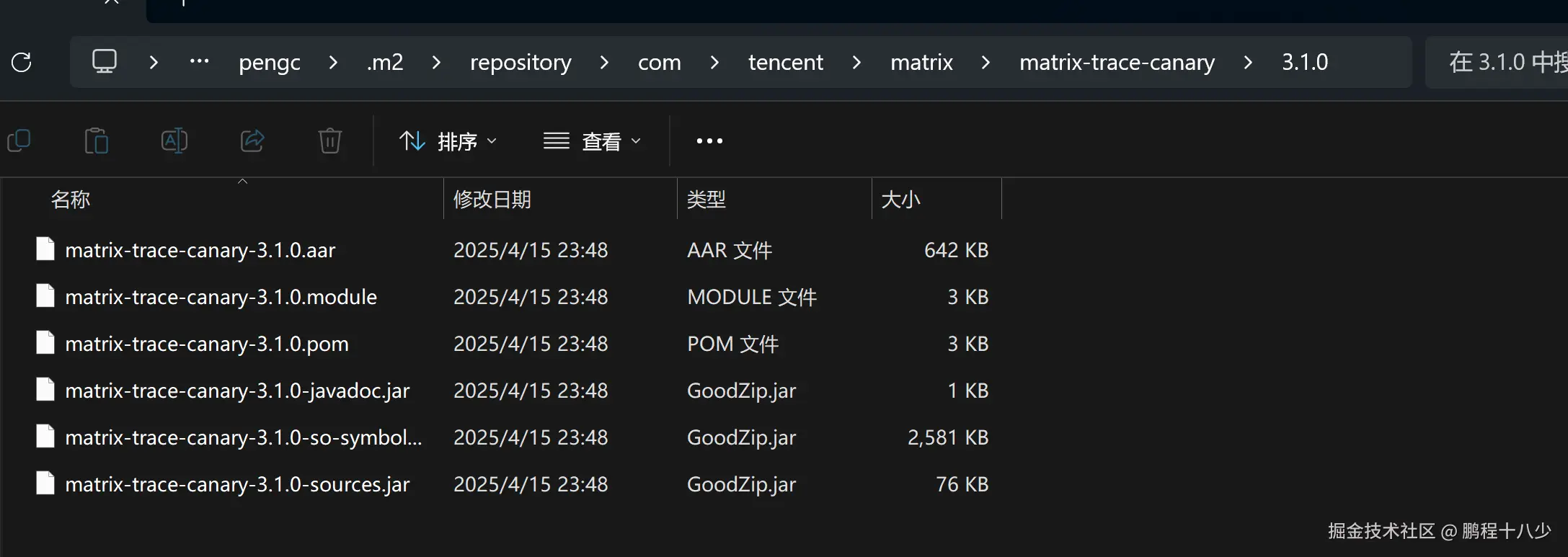Sort by 大小 column header
This screenshot has height=557, width=1568.
pos(901,199)
